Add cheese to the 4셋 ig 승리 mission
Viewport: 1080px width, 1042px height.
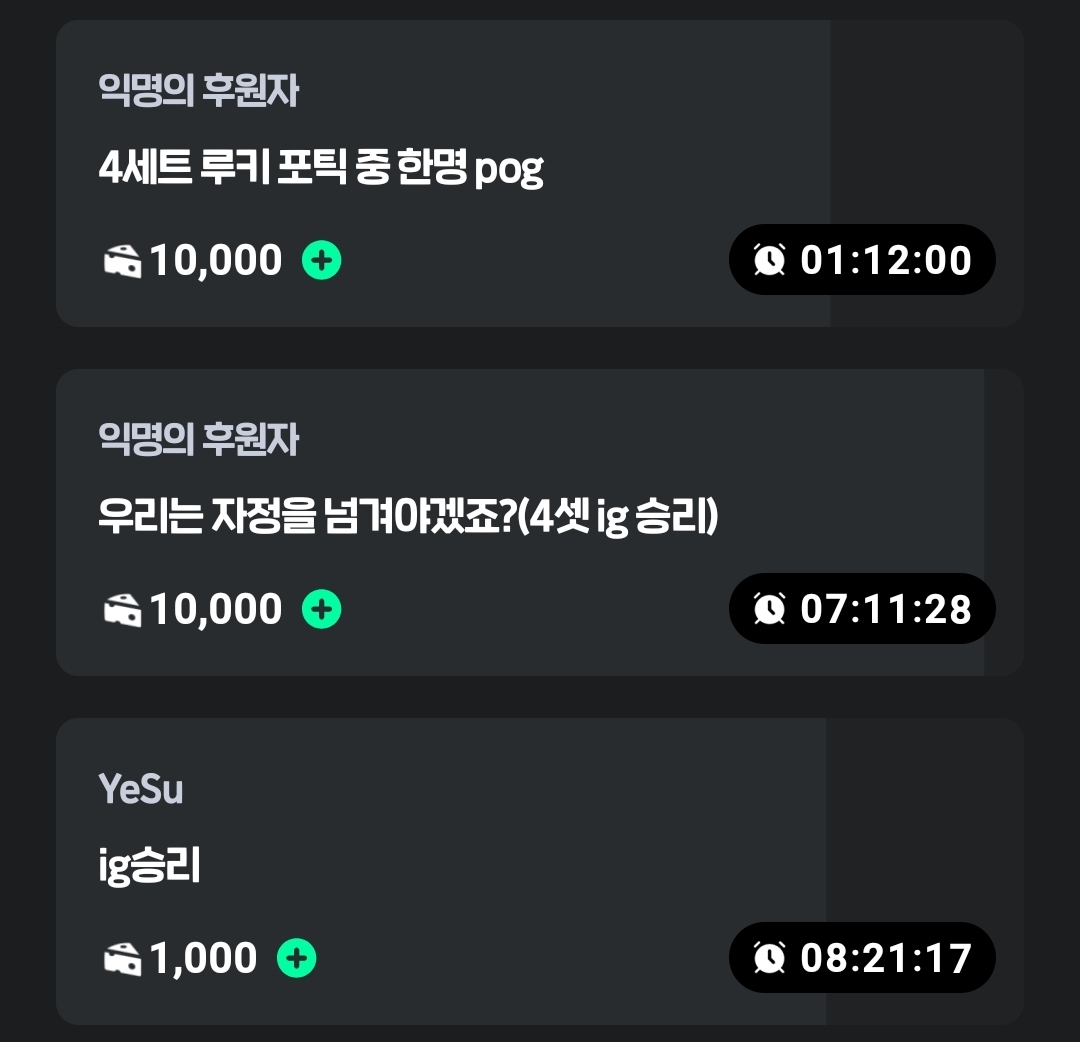(x=322, y=609)
